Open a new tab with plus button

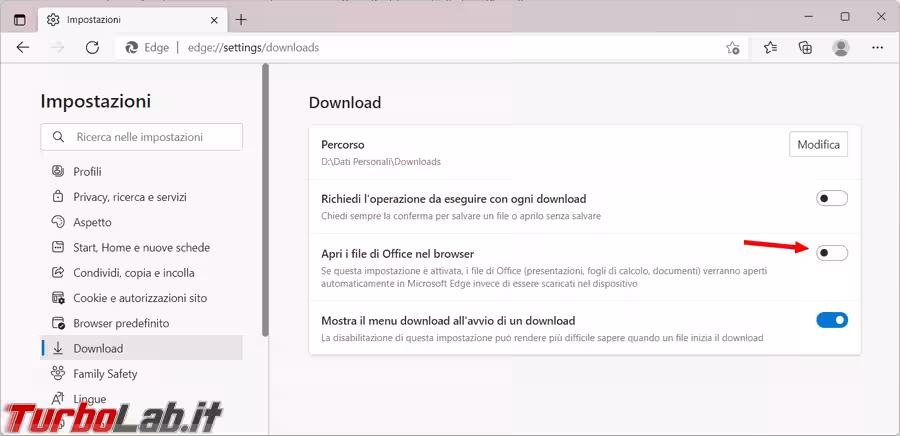241,18
